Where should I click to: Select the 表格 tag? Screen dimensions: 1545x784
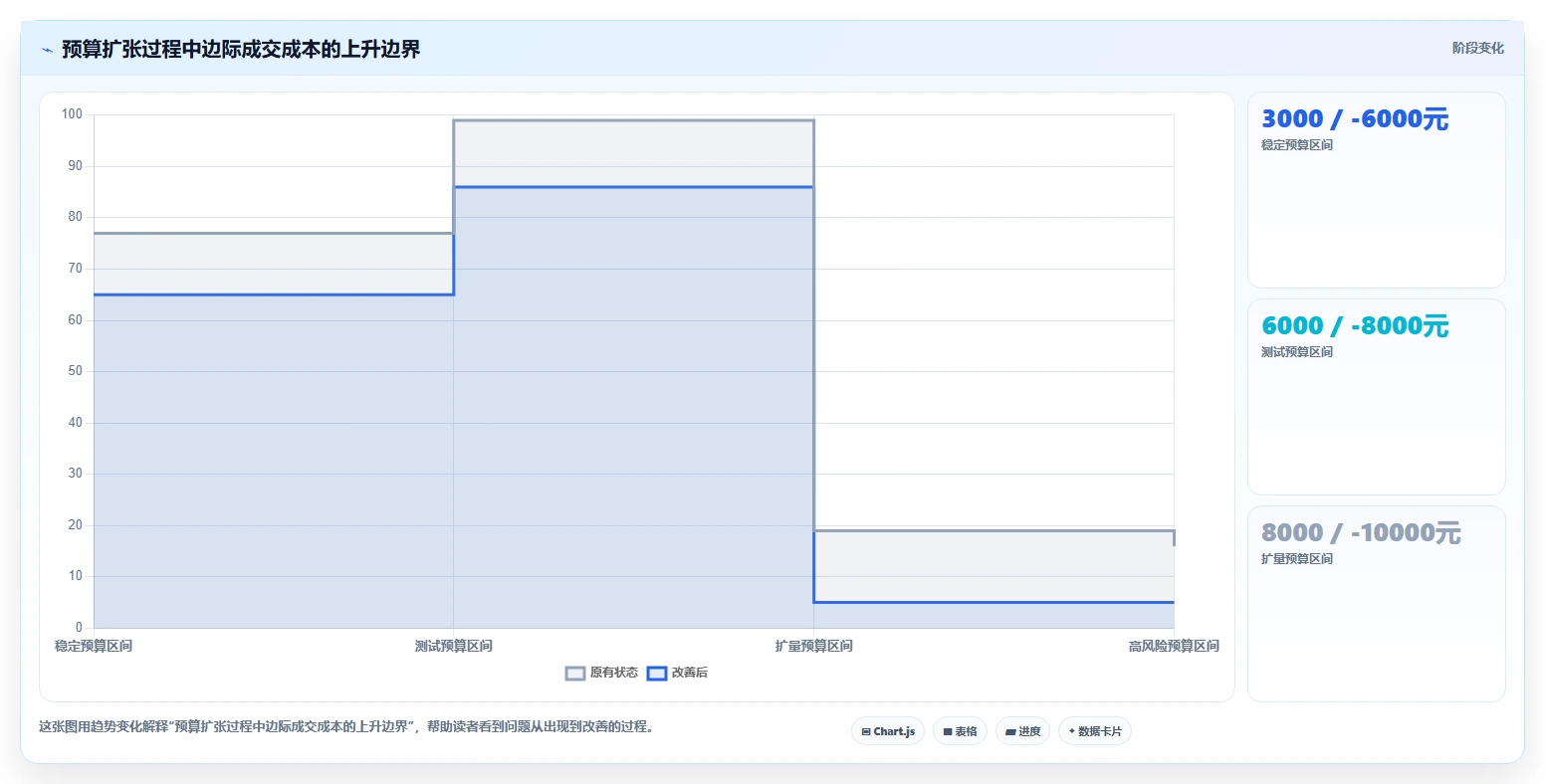pyautogui.click(x=960, y=731)
